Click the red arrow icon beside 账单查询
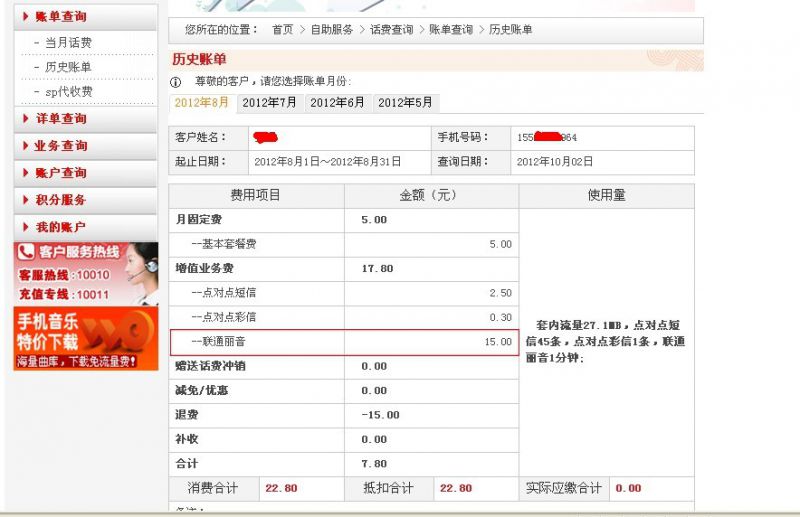Viewport: 800px width, 517px height. coord(25,17)
